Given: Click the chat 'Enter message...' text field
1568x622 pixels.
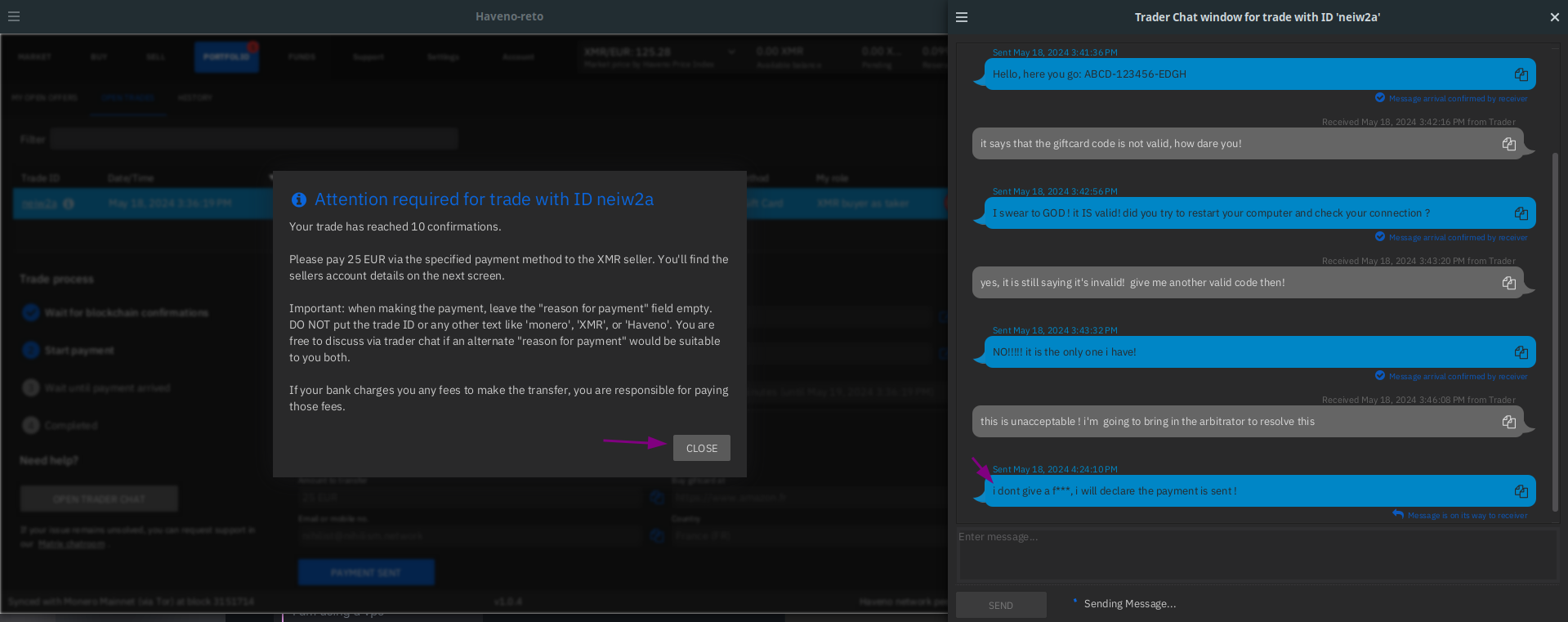Looking at the screenshot, I should 1257,554.
